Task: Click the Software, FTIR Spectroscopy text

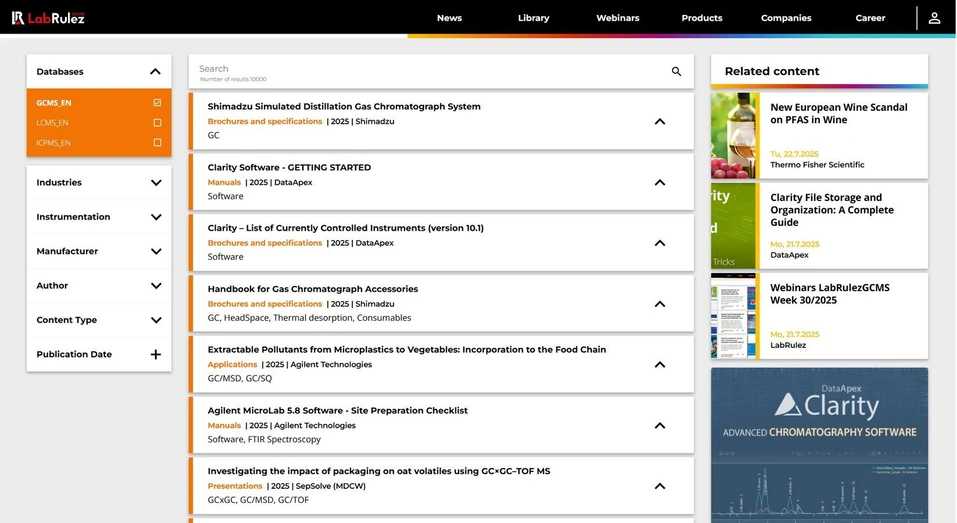Action: coord(264,439)
